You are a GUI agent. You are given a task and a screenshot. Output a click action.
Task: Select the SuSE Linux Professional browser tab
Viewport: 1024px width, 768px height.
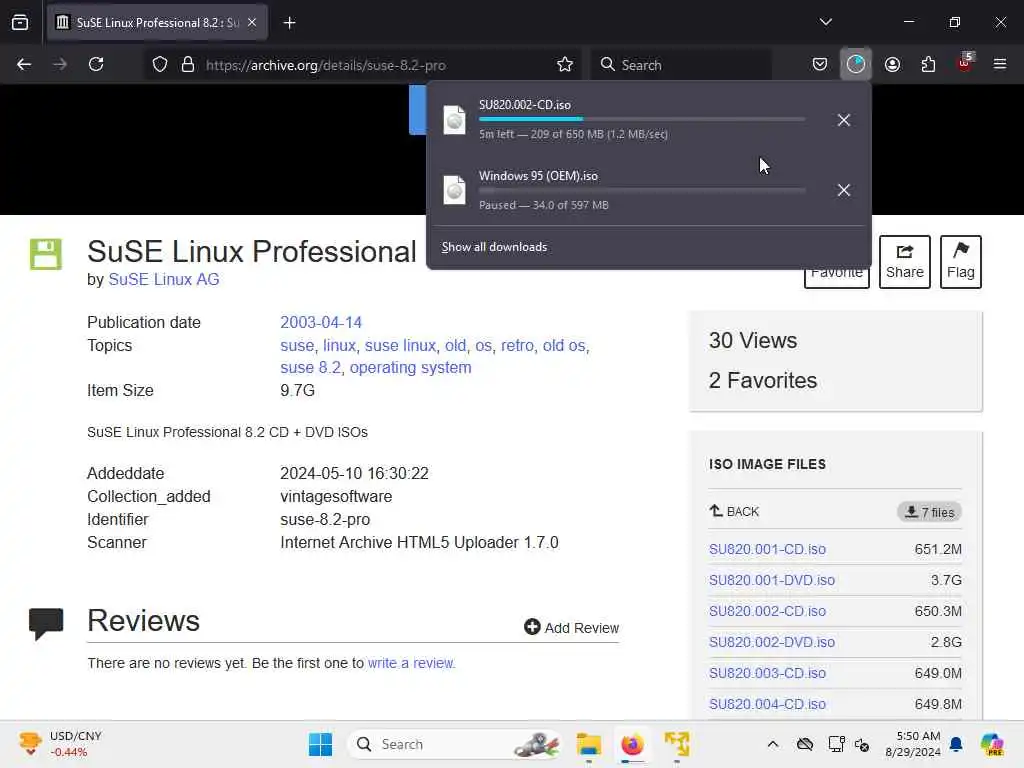pos(157,22)
